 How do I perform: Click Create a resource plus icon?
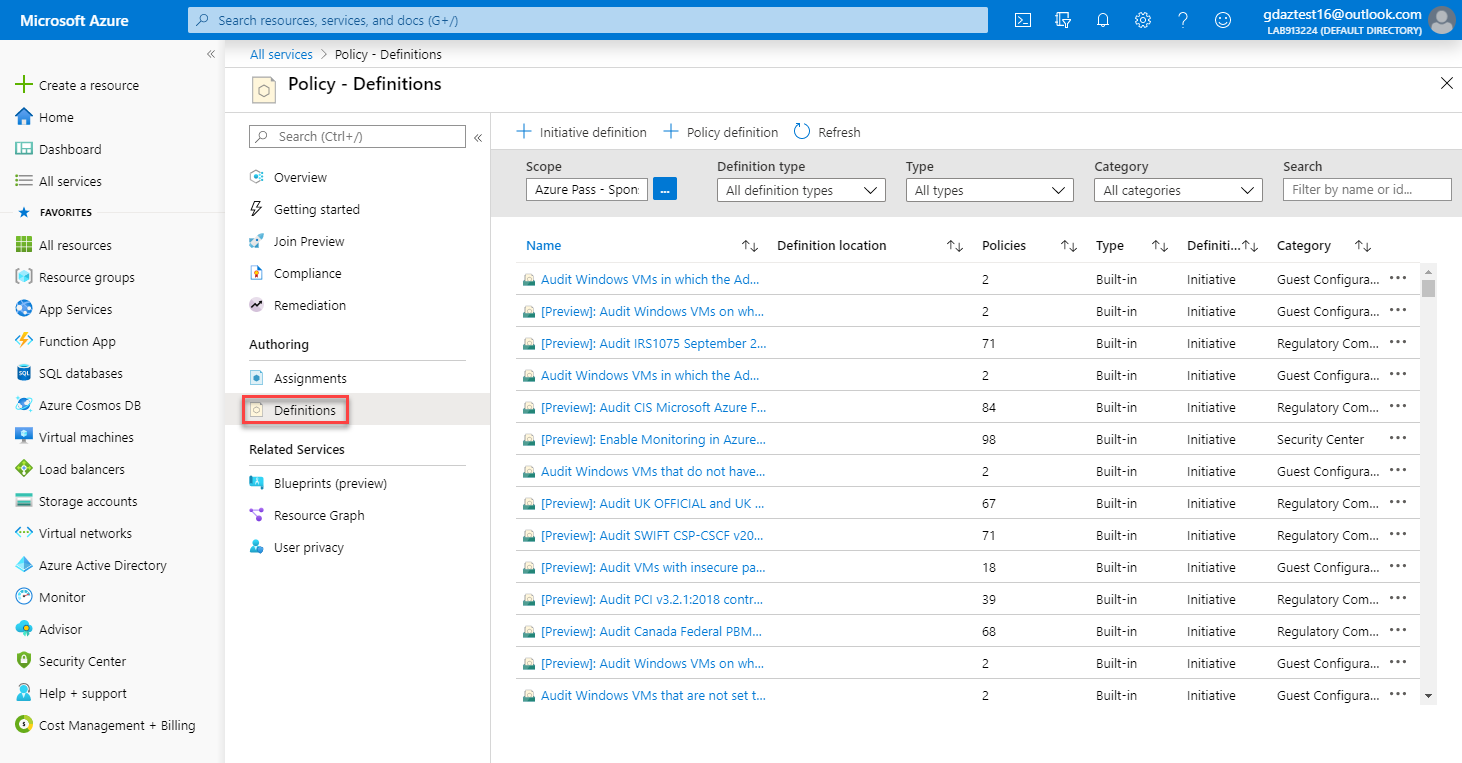pos(24,85)
